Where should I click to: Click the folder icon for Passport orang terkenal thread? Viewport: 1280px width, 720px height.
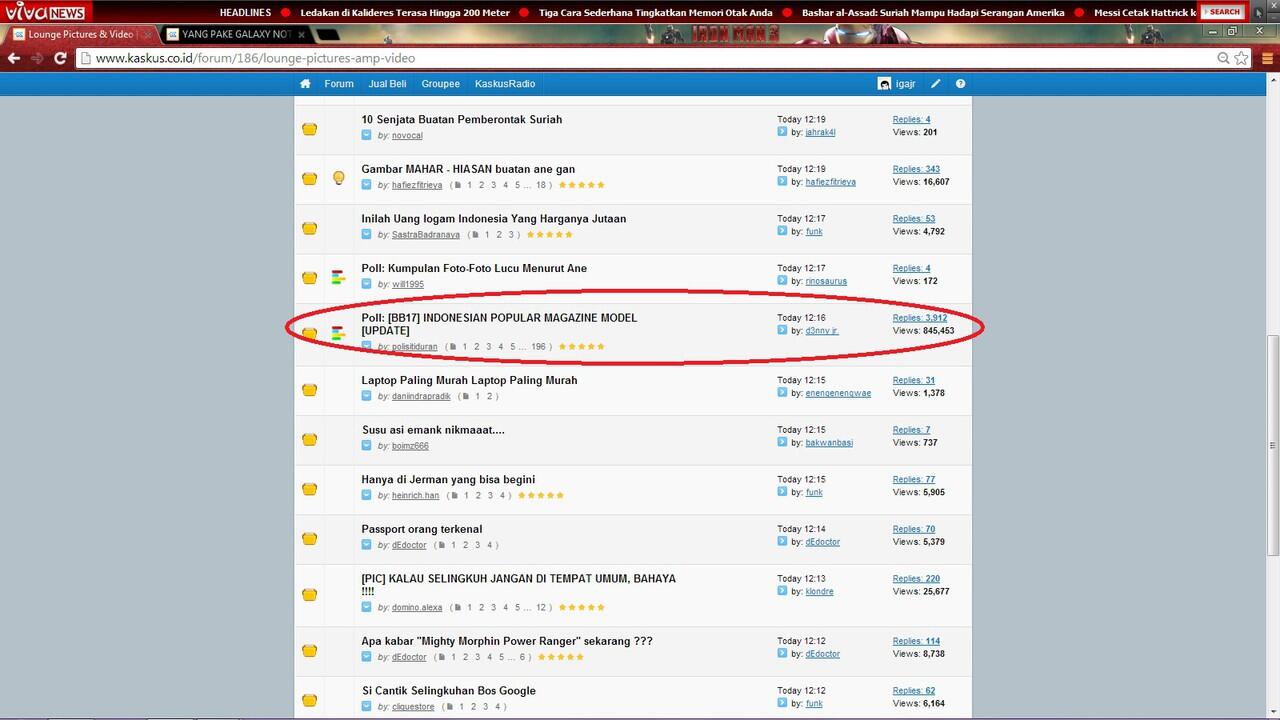(310, 539)
